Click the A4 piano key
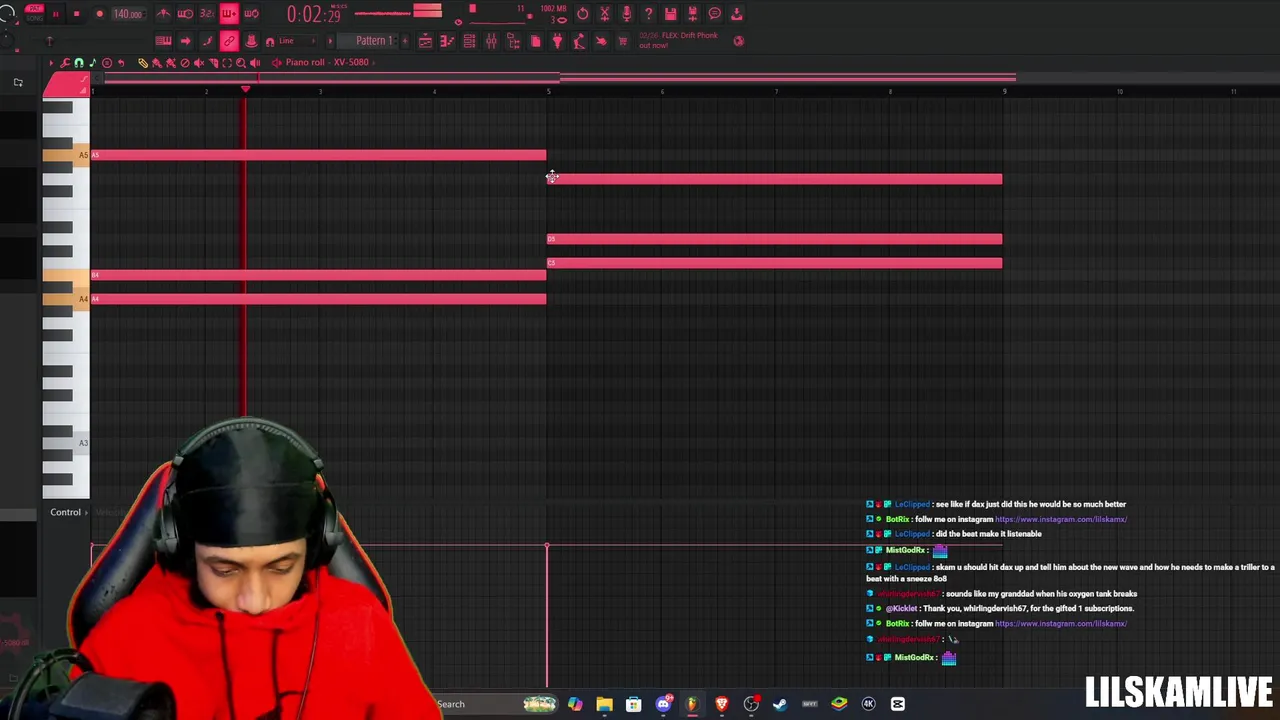Screen dimensions: 1280x720 click(66, 299)
